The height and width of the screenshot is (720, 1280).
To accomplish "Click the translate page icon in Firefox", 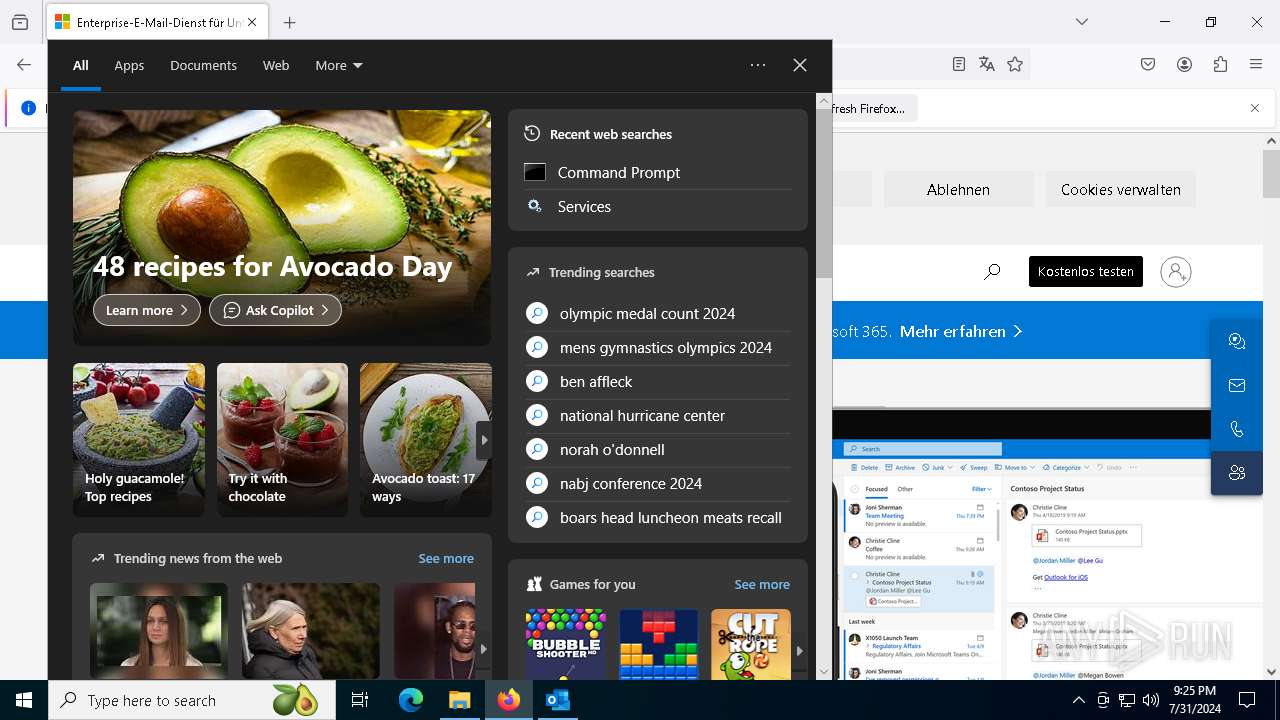I will coord(987,64).
